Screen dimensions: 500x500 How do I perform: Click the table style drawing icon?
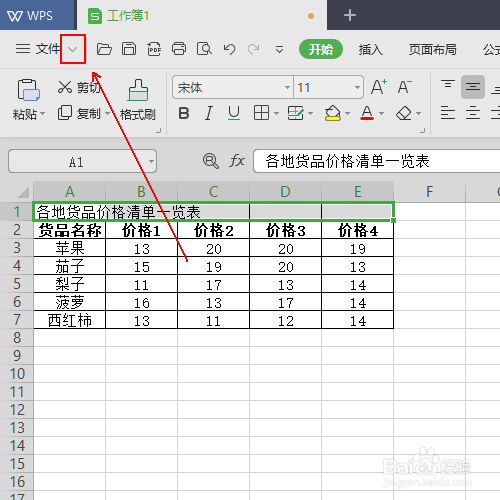tap(295, 113)
